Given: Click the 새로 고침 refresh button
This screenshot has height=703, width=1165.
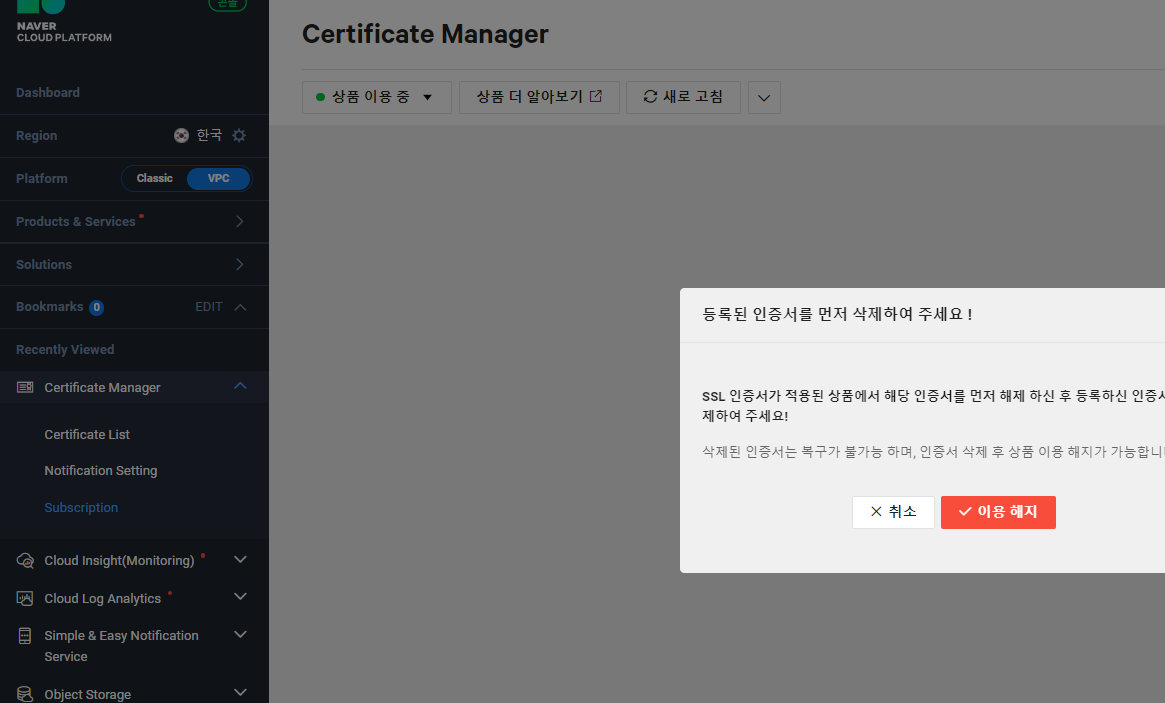Looking at the screenshot, I should 684,97.
